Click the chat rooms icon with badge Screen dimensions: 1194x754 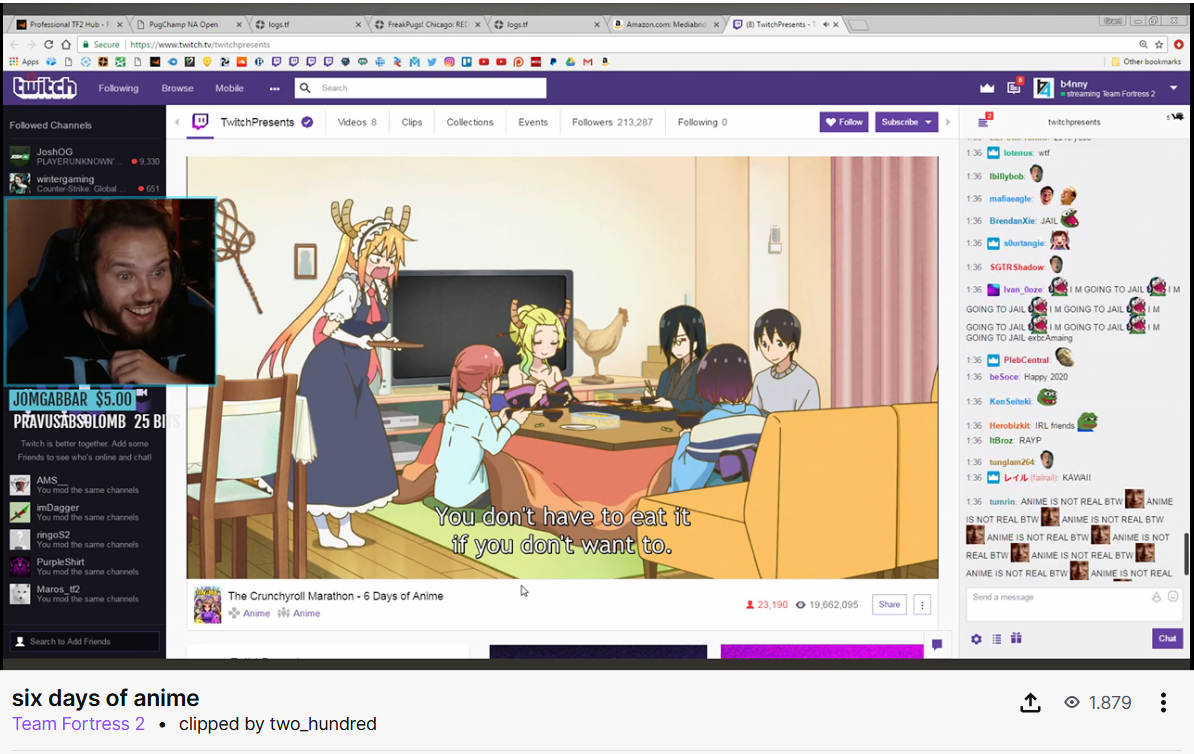[985, 120]
